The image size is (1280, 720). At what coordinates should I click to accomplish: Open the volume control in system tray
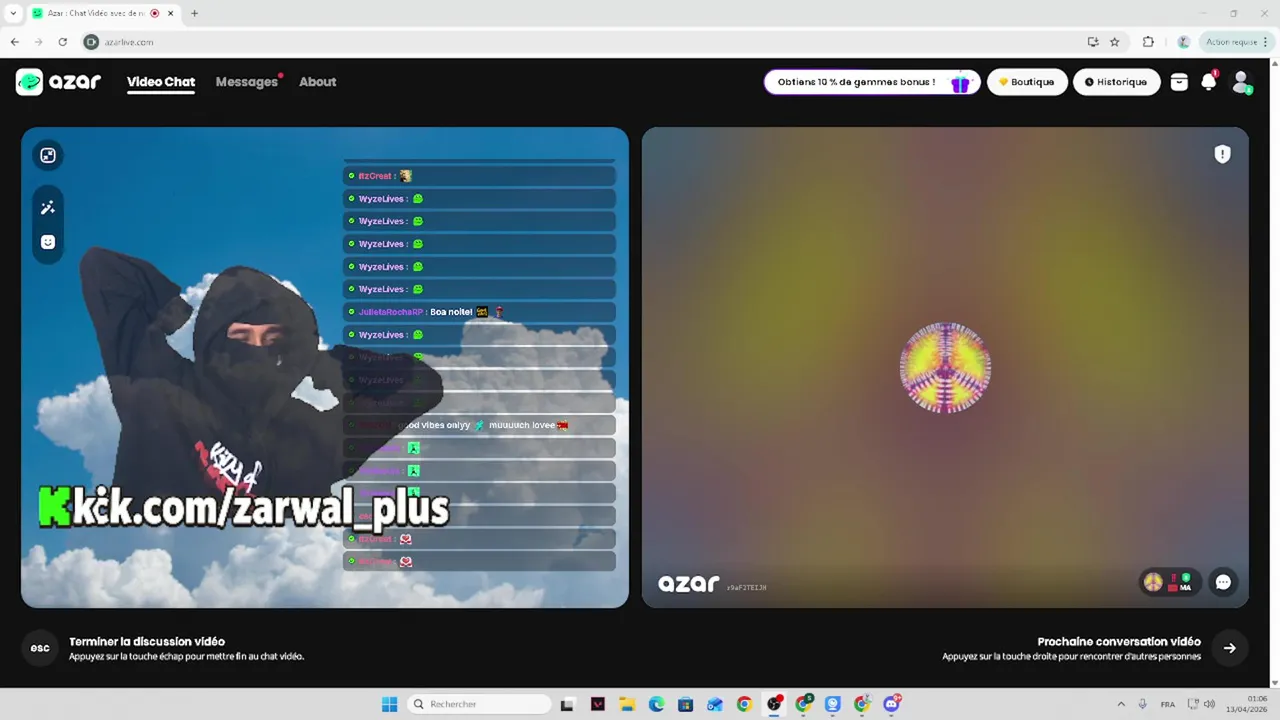pyautogui.click(x=1209, y=704)
